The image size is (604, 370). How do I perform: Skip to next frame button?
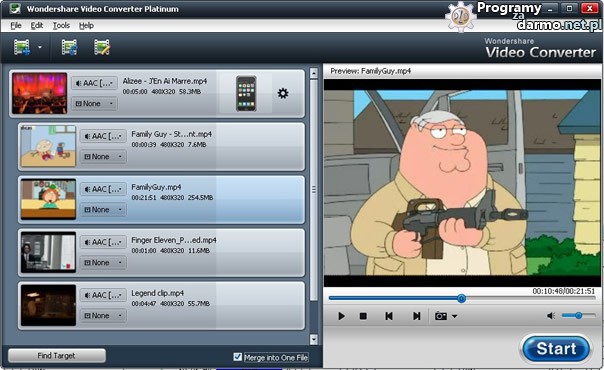click(x=416, y=316)
